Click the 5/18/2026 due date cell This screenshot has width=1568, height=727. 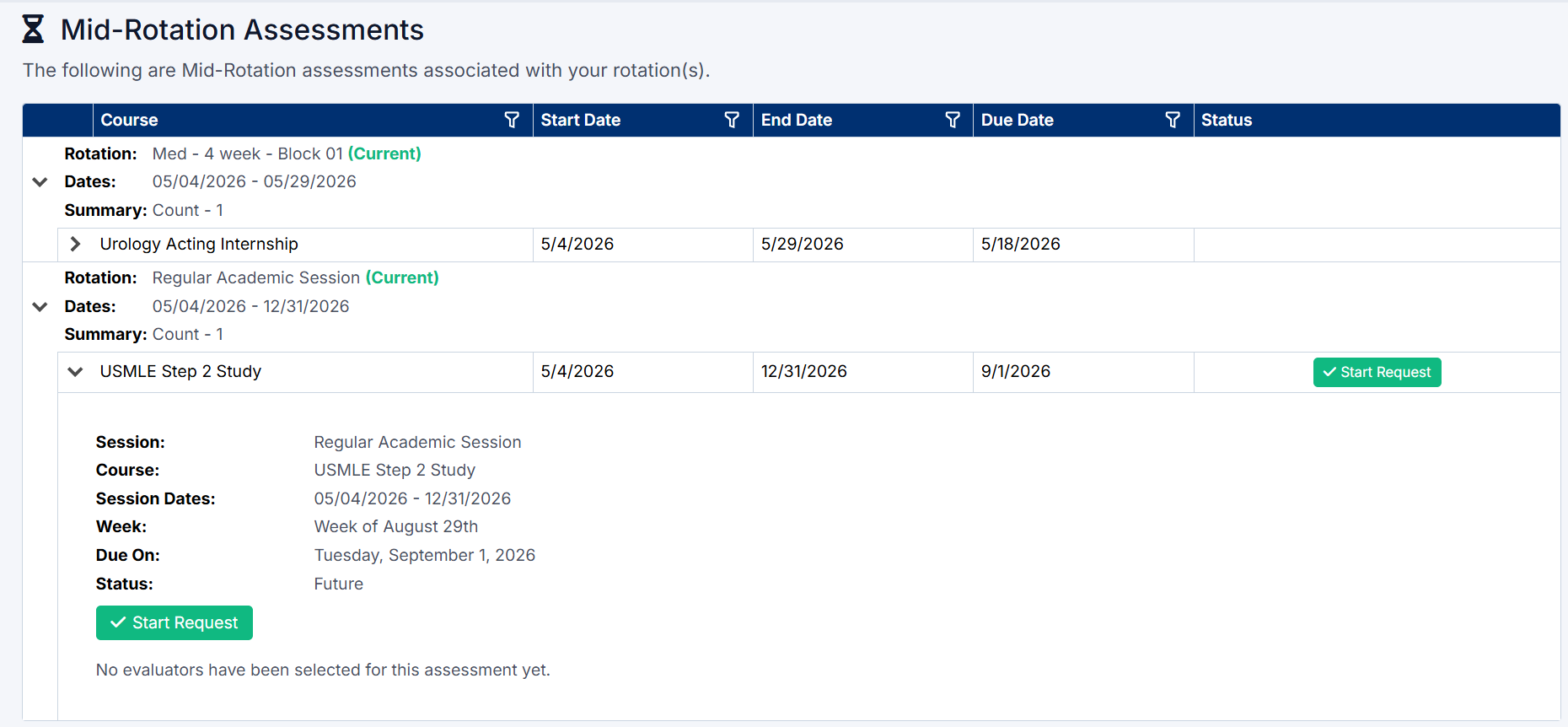point(1083,245)
